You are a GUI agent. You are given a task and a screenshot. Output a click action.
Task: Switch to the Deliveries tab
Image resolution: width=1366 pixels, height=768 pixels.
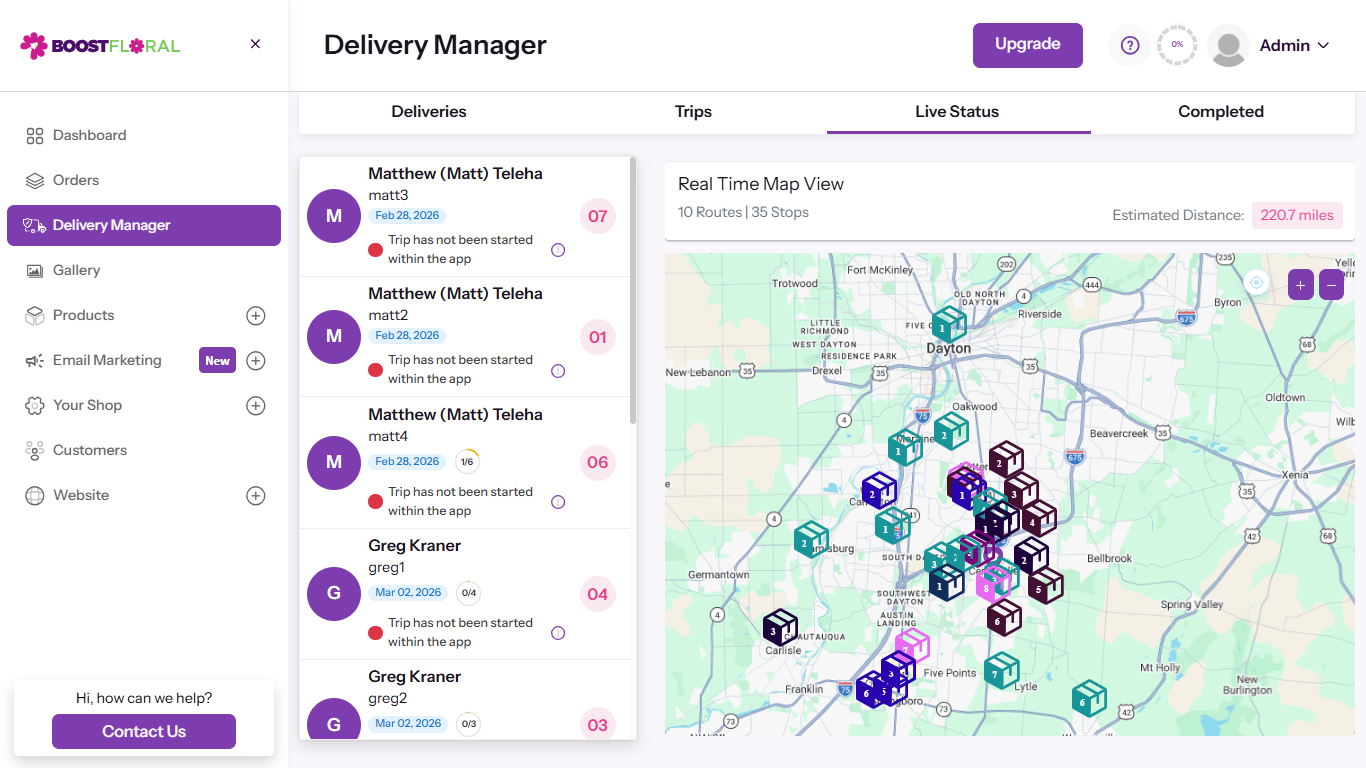coord(429,112)
